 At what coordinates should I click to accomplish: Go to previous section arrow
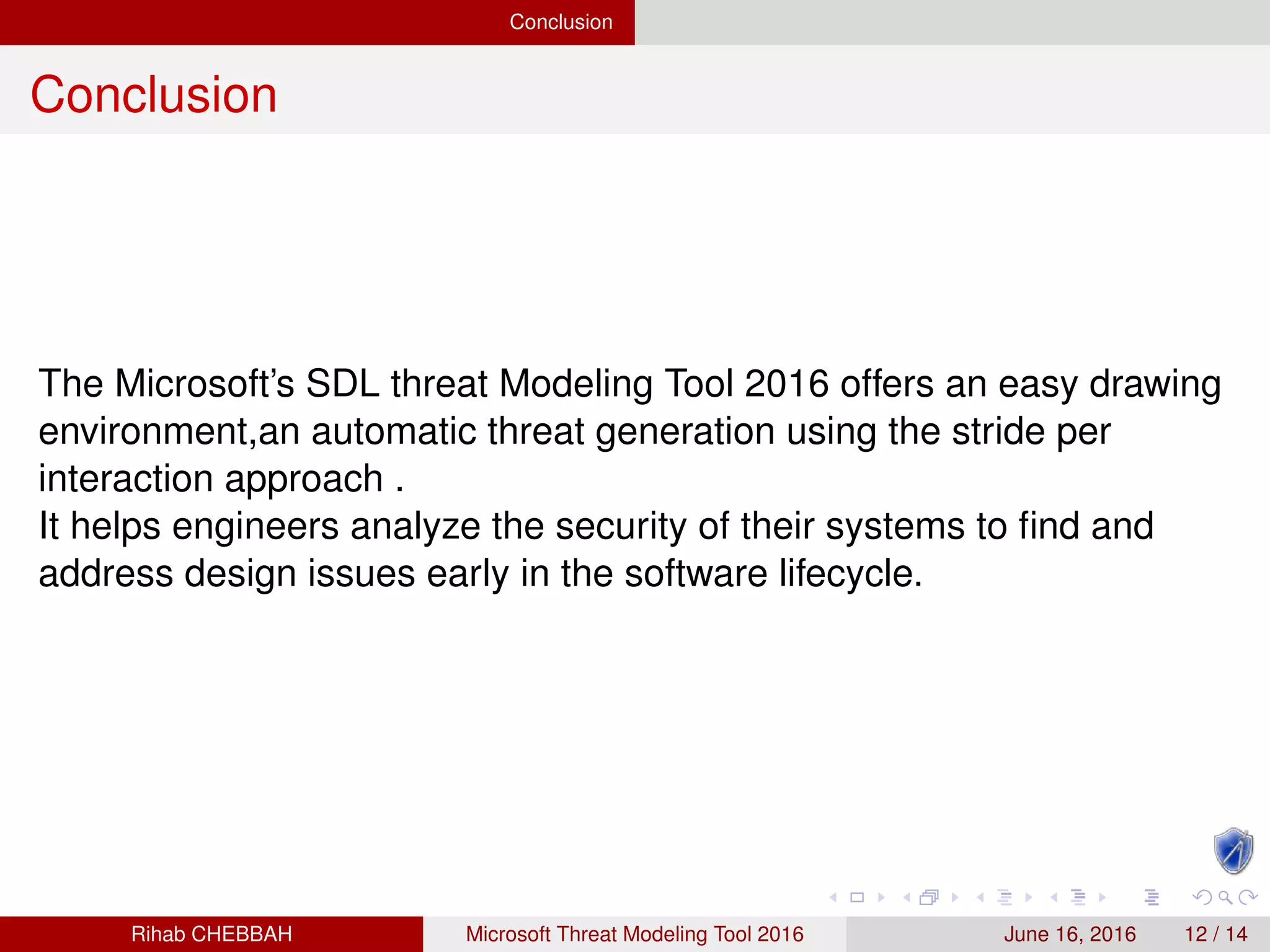tap(1054, 897)
